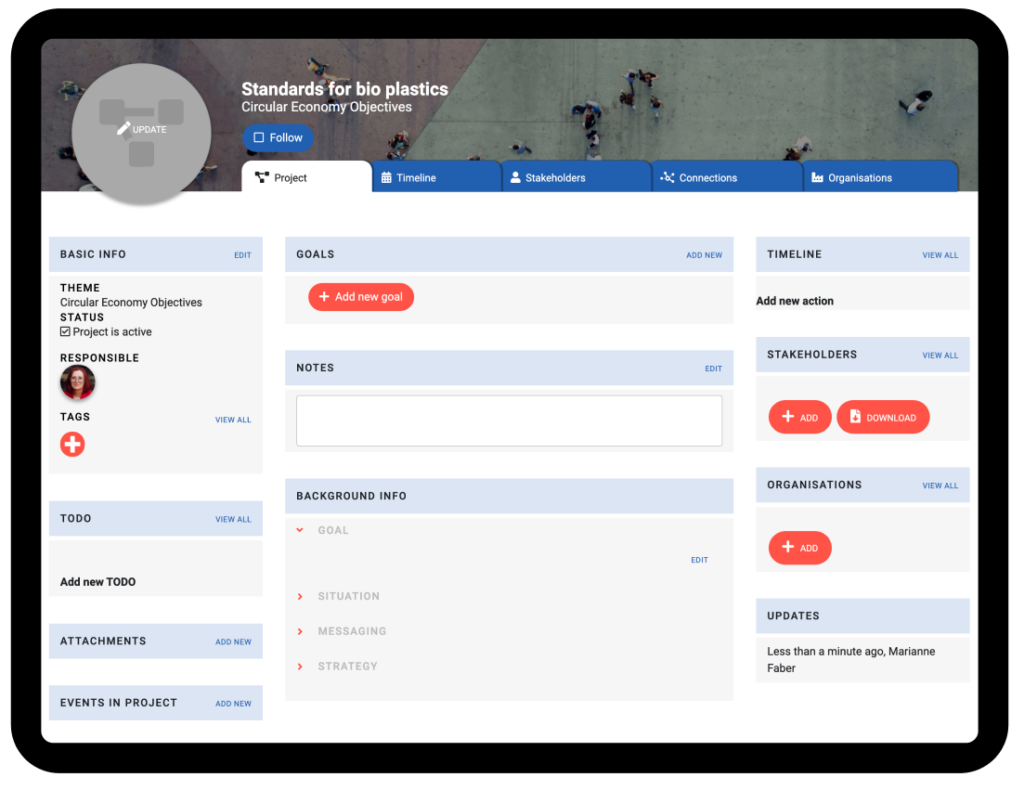Click View All in the TODO header
This screenshot has width=1024, height=790.
[233, 520]
